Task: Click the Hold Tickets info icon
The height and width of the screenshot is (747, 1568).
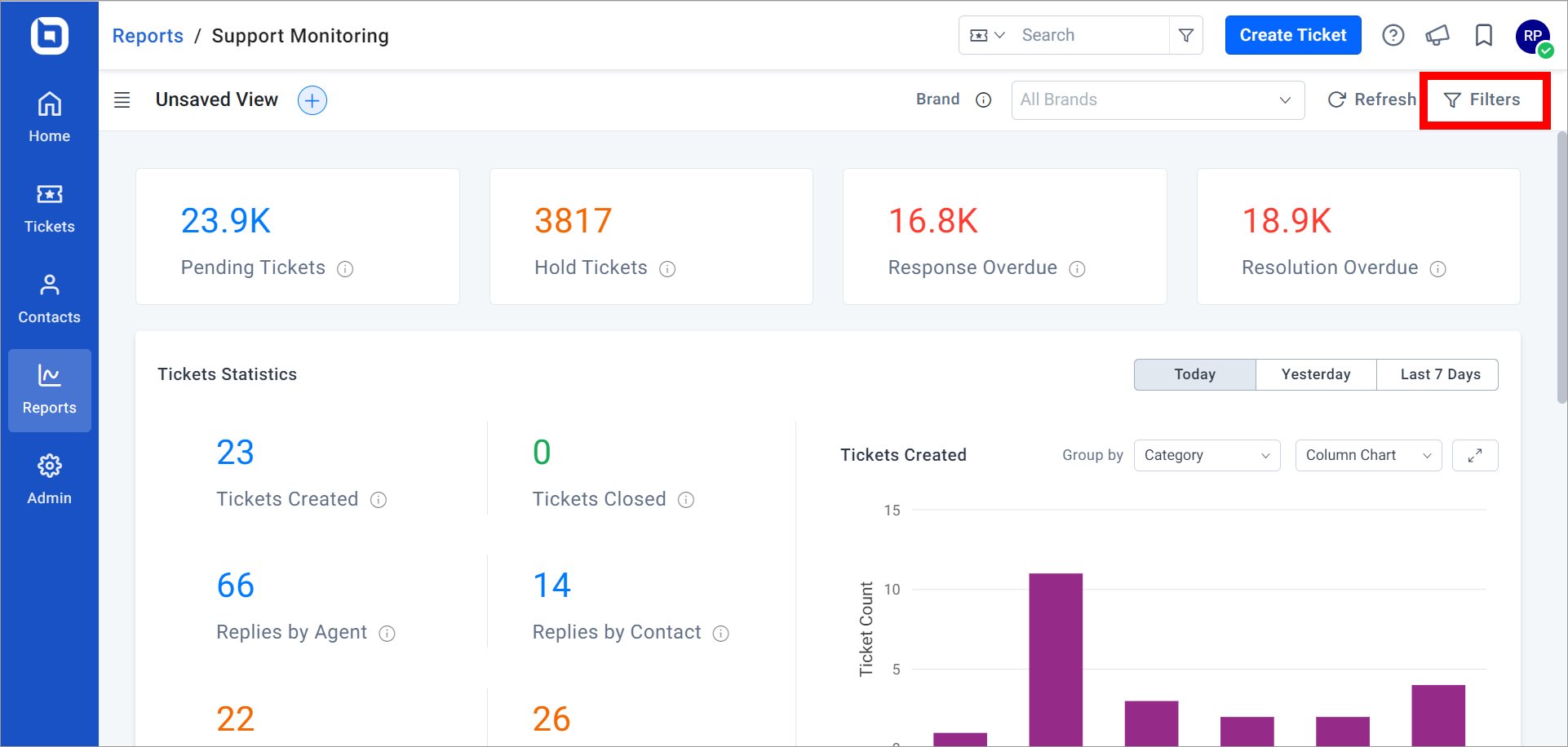Action: point(667,269)
